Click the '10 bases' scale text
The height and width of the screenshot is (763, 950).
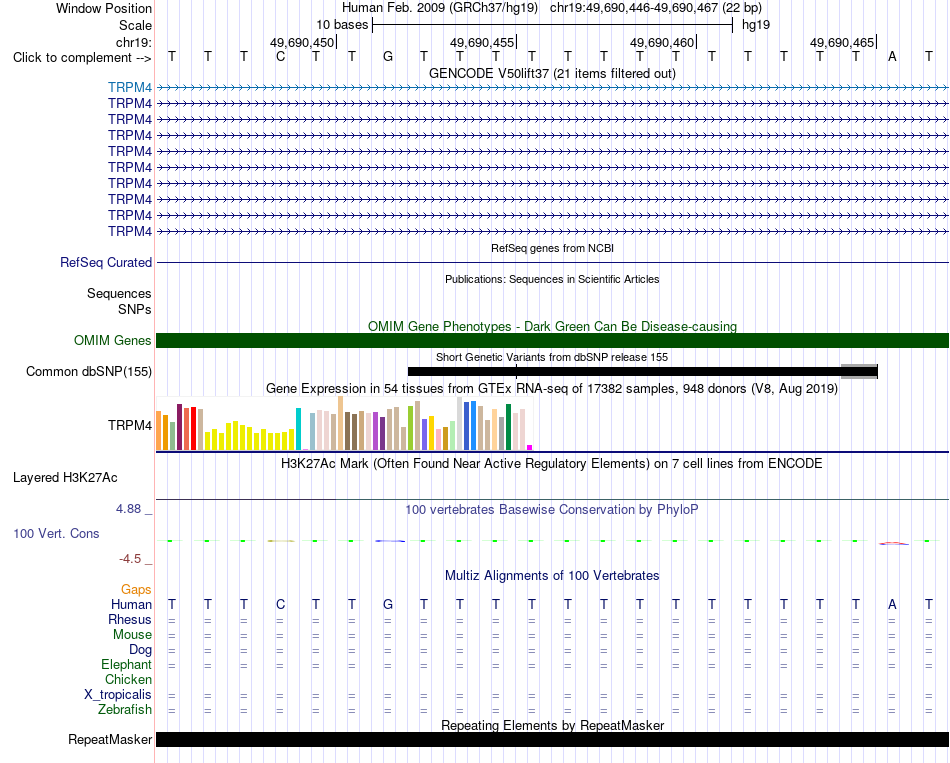(342, 25)
